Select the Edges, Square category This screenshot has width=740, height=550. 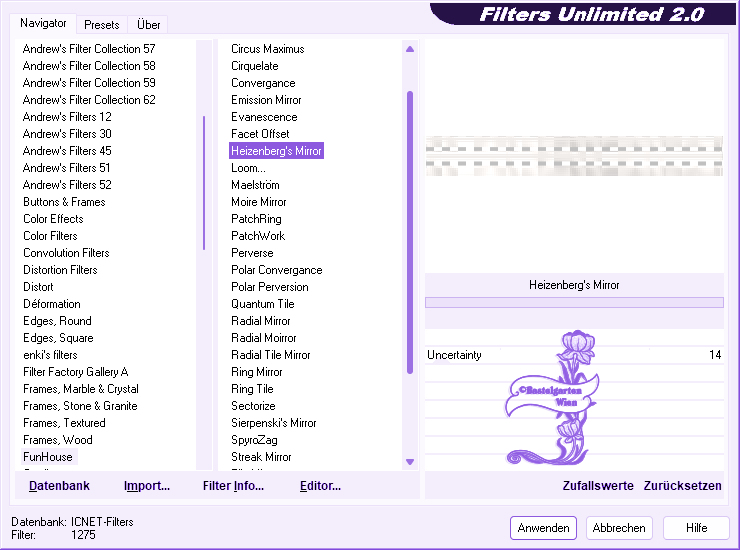(x=58, y=338)
